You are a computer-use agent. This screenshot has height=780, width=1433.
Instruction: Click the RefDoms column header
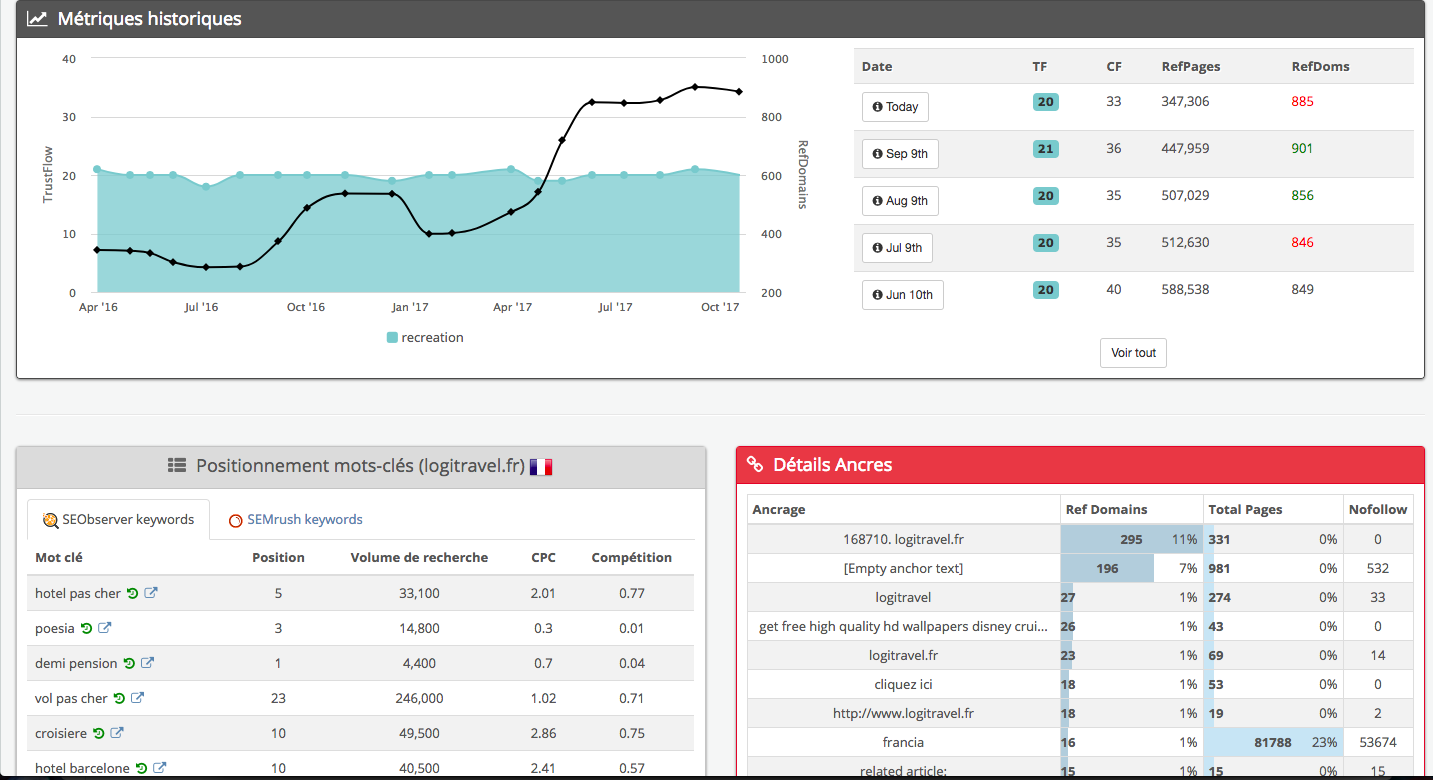tap(1320, 67)
